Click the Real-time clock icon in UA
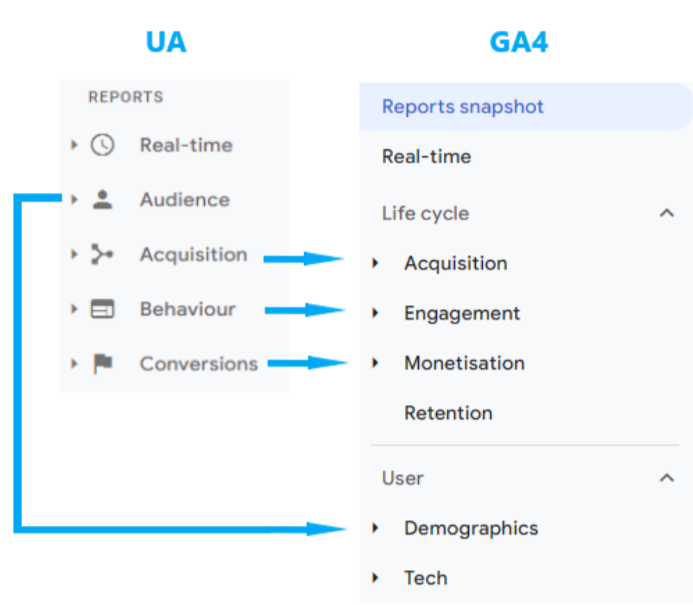 tap(102, 145)
